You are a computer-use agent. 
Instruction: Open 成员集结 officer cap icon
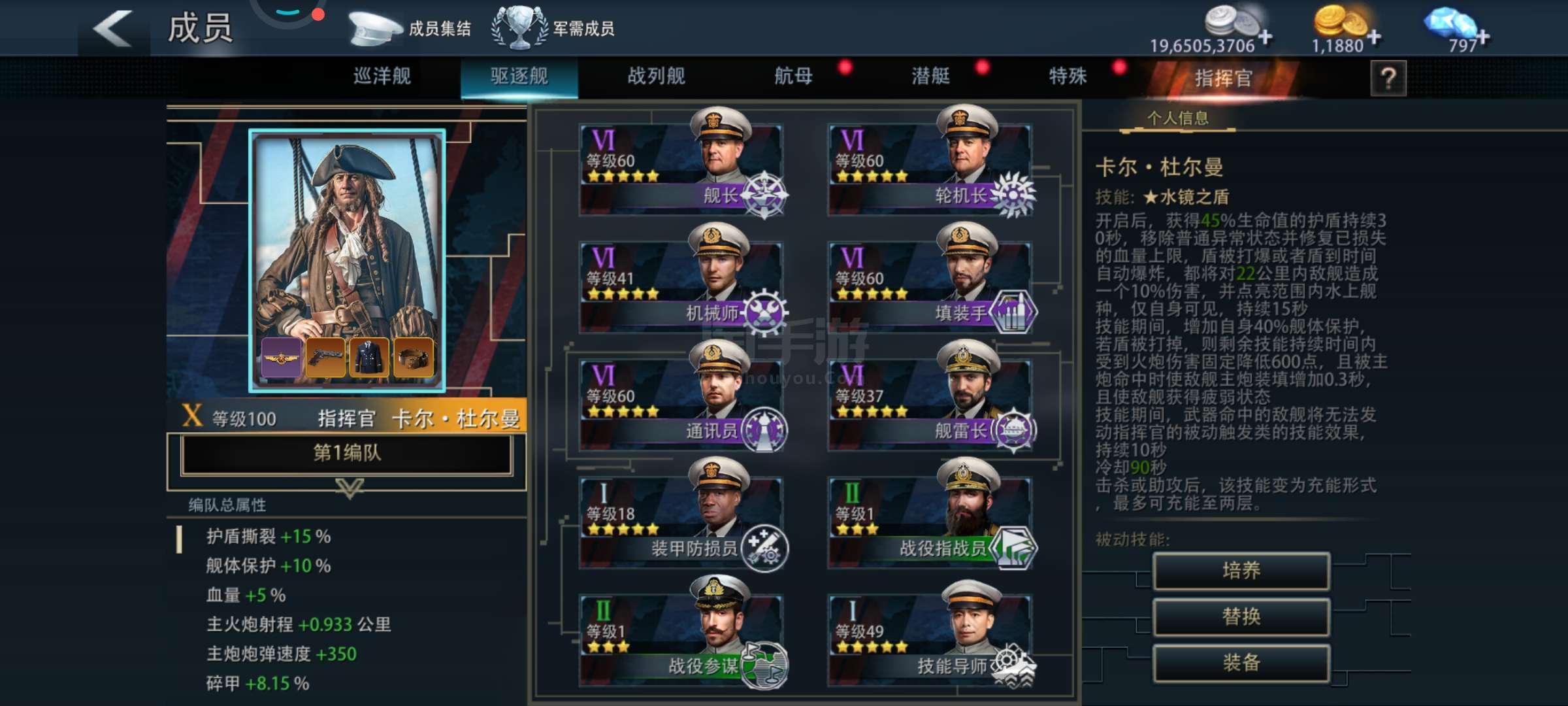374,29
